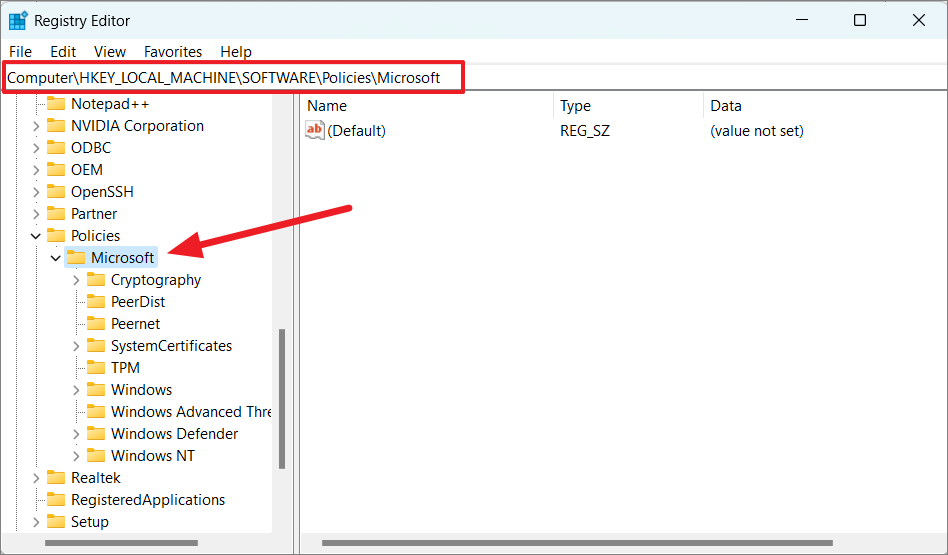Screen dimensions: 948x555
Task: Collapse the Microsoft key
Action: pyautogui.click(x=56, y=258)
